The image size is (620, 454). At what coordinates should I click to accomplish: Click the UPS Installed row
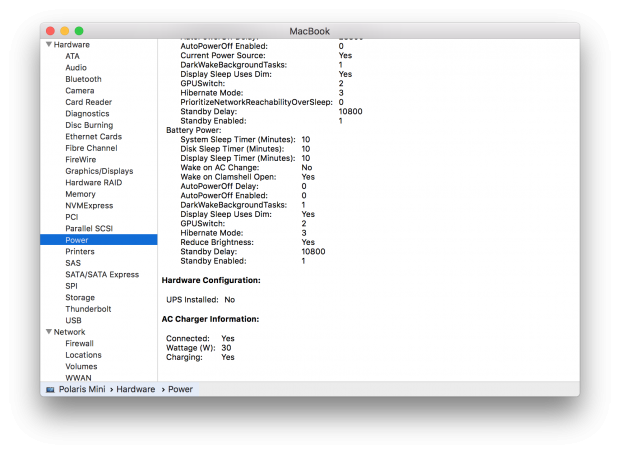200,300
